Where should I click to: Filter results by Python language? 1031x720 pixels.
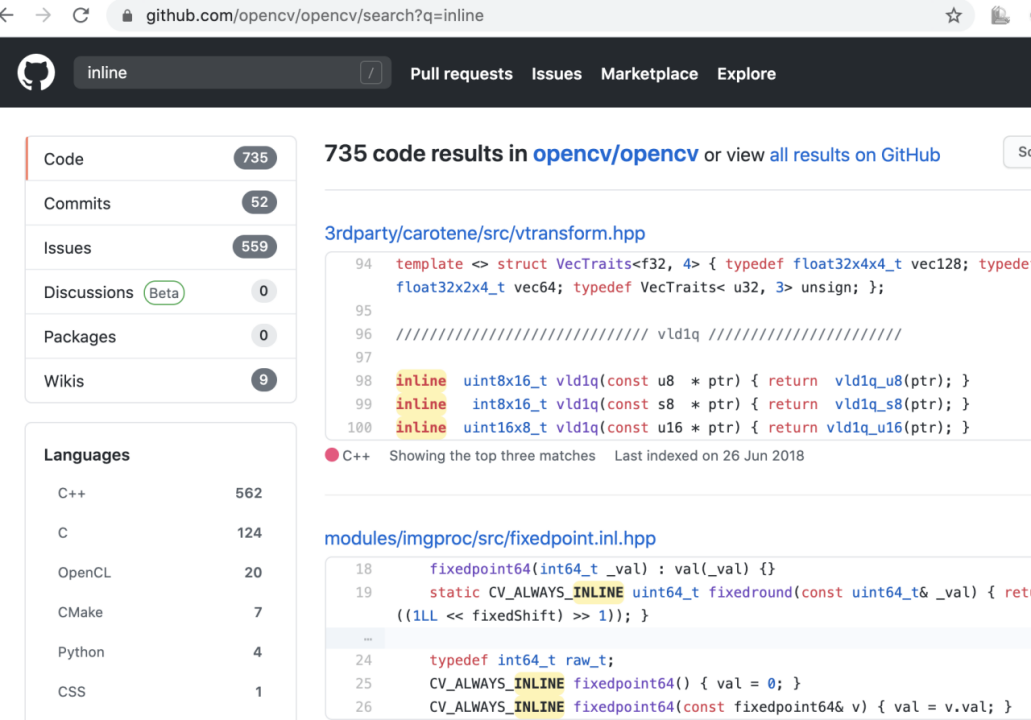tap(160, 652)
